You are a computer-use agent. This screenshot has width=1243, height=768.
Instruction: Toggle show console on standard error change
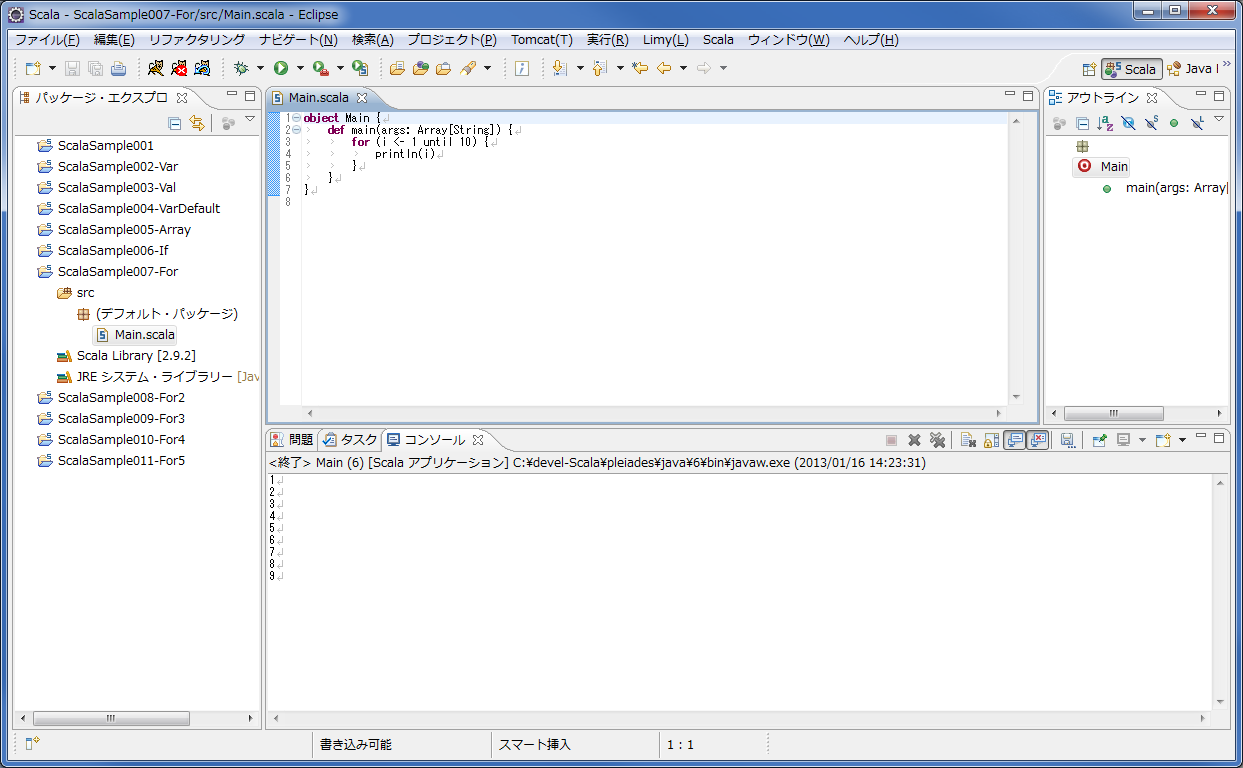(x=1037, y=440)
